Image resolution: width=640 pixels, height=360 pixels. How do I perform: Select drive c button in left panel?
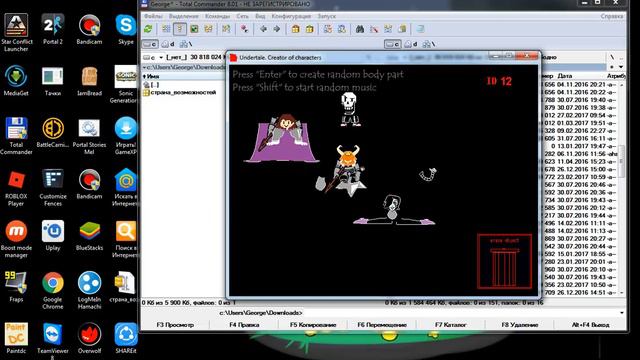tap(150, 44)
